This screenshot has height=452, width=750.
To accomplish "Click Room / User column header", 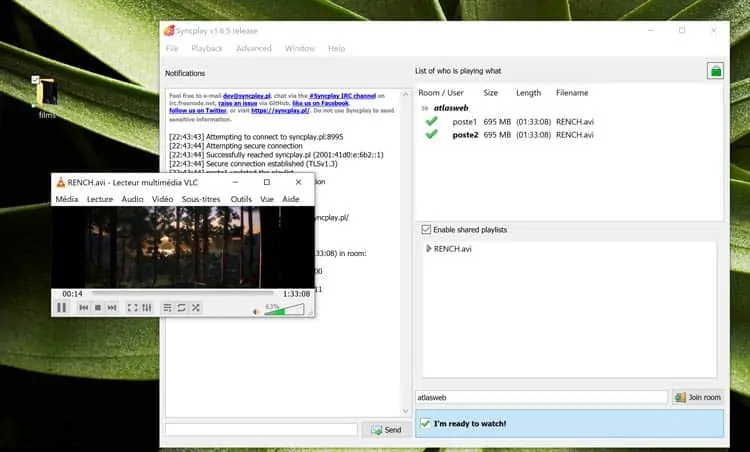I will tap(441, 93).
